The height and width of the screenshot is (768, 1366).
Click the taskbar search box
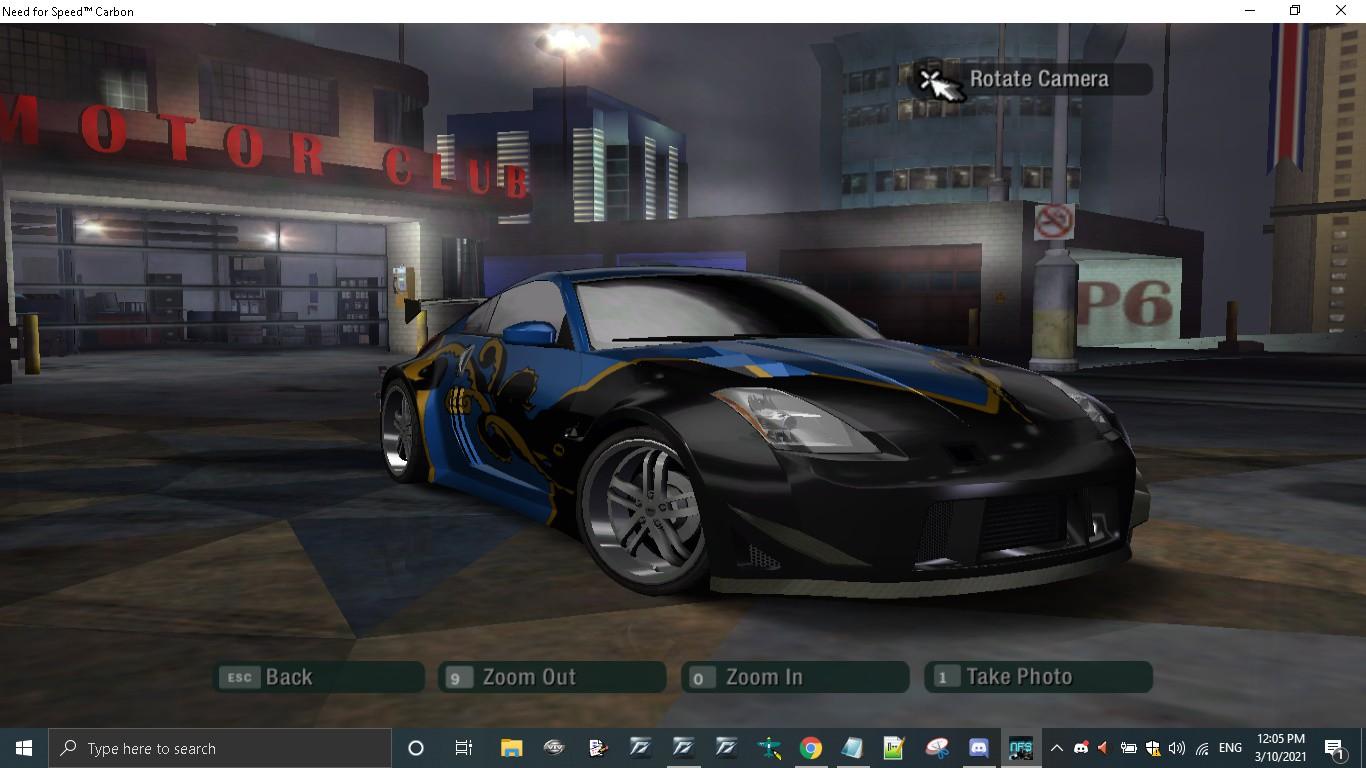coord(220,748)
